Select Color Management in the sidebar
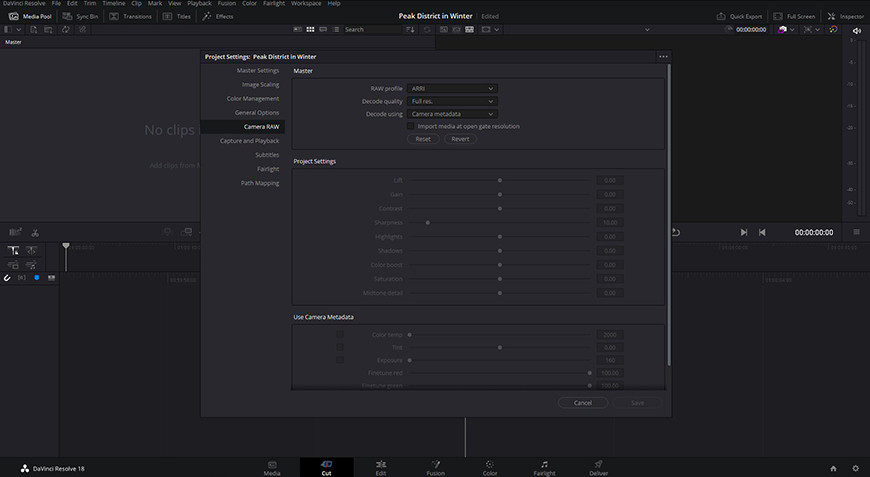Screen dimensions: 870x477 (x=252, y=99)
